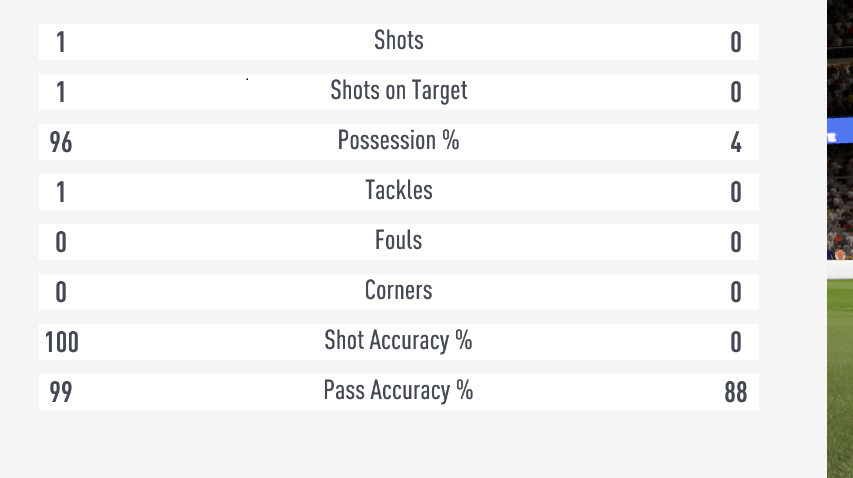The image size is (853, 478).
Task: Click the Shots stat row label
Action: click(x=398, y=40)
